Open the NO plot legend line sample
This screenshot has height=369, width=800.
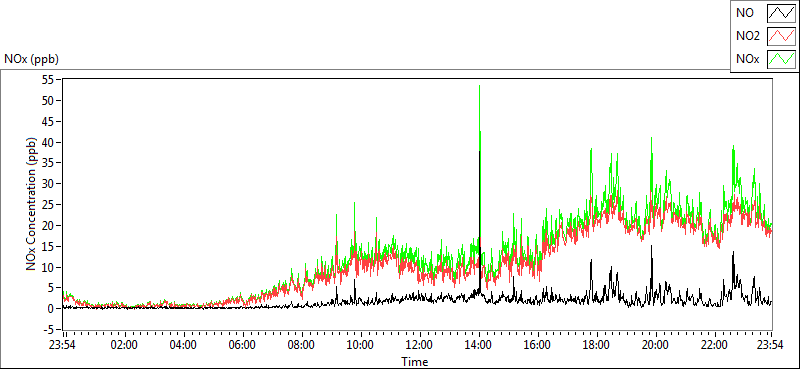pyautogui.click(x=782, y=12)
